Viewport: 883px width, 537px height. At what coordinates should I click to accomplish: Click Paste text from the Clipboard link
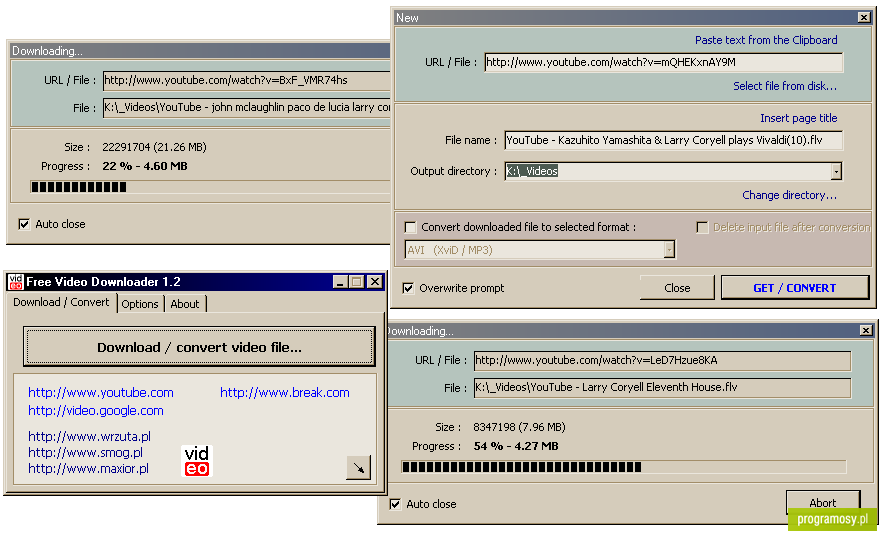[x=766, y=40]
